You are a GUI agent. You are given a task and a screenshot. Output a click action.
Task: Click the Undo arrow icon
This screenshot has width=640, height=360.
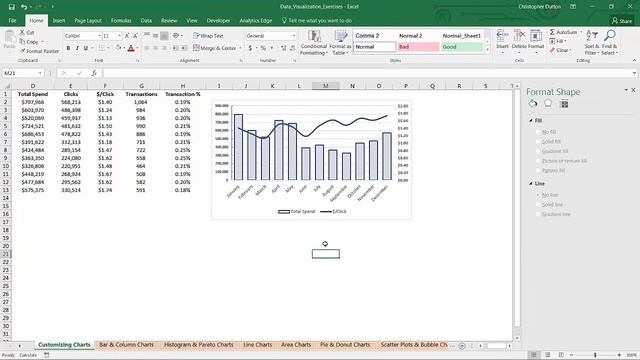click(24, 7)
